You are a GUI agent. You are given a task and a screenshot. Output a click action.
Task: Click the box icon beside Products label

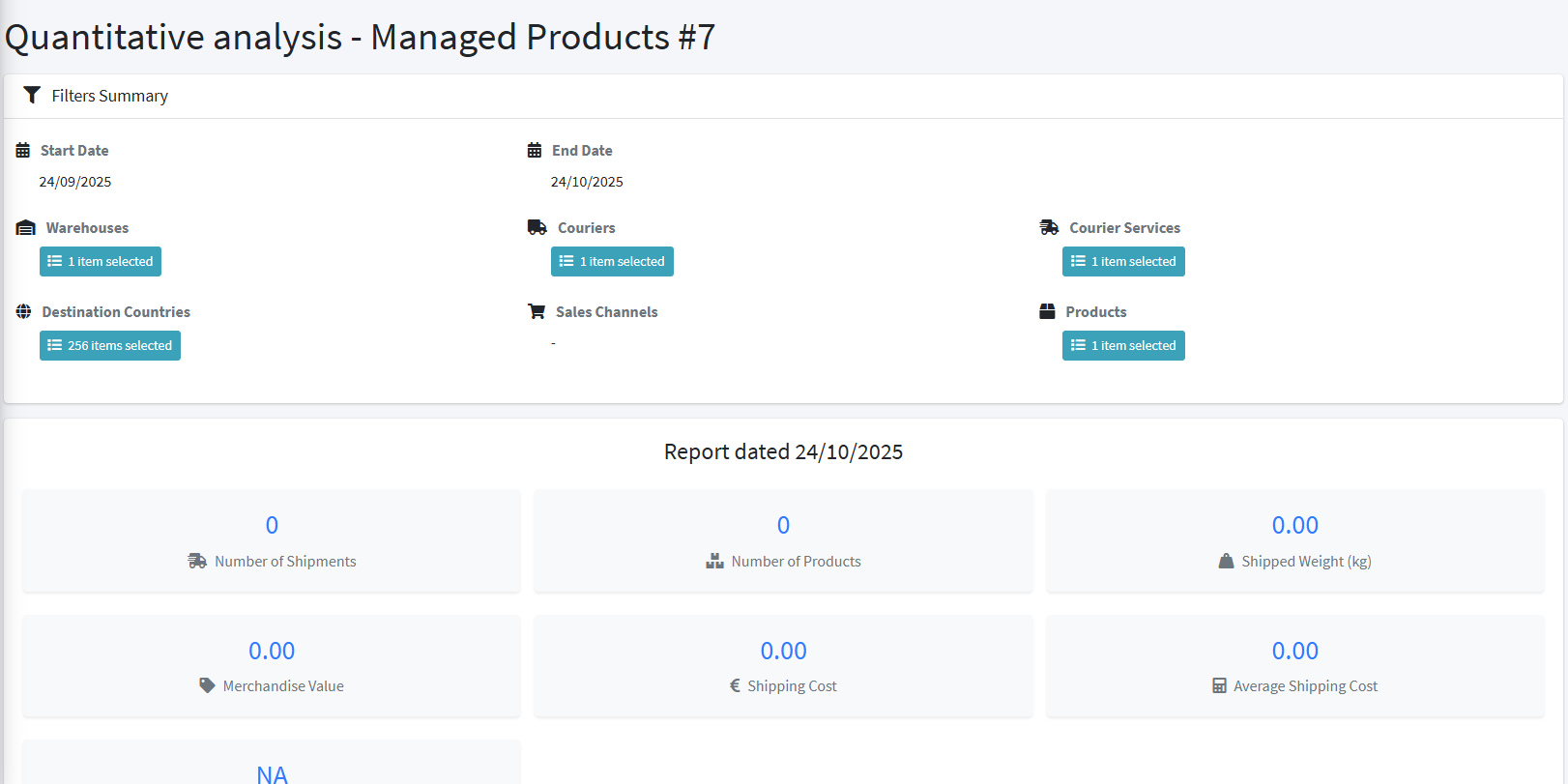1047,312
